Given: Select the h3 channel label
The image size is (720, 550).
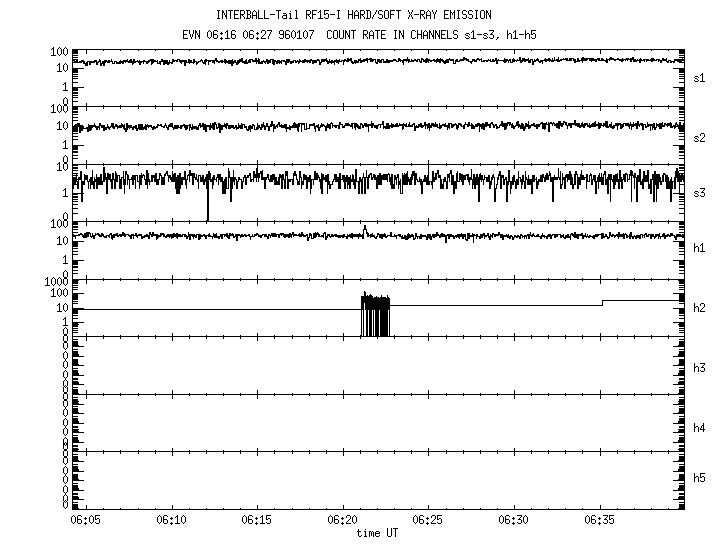Looking at the screenshot, I should coord(700,367).
